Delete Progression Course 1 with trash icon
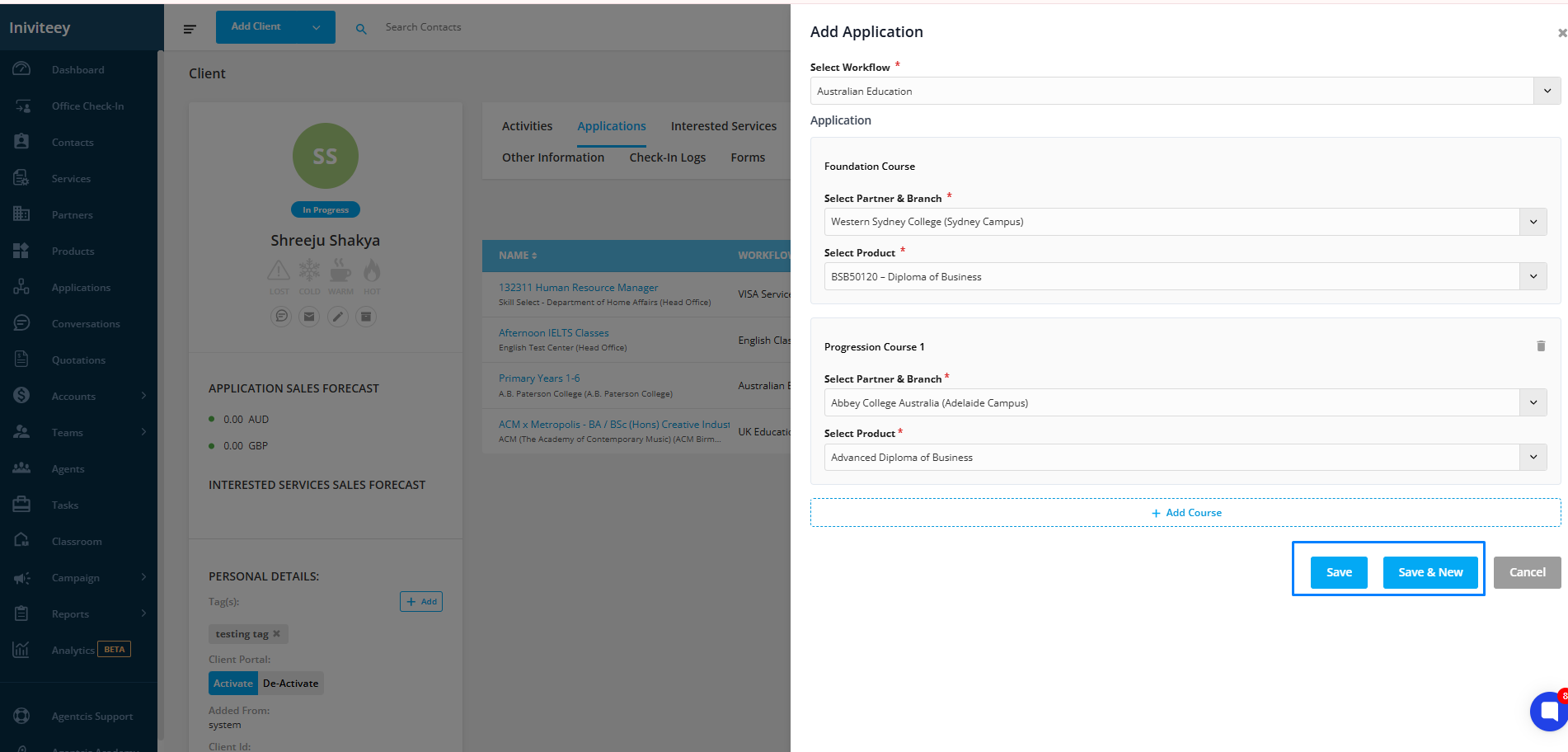Image resolution: width=1568 pixels, height=752 pixels. coord(1540,346)
